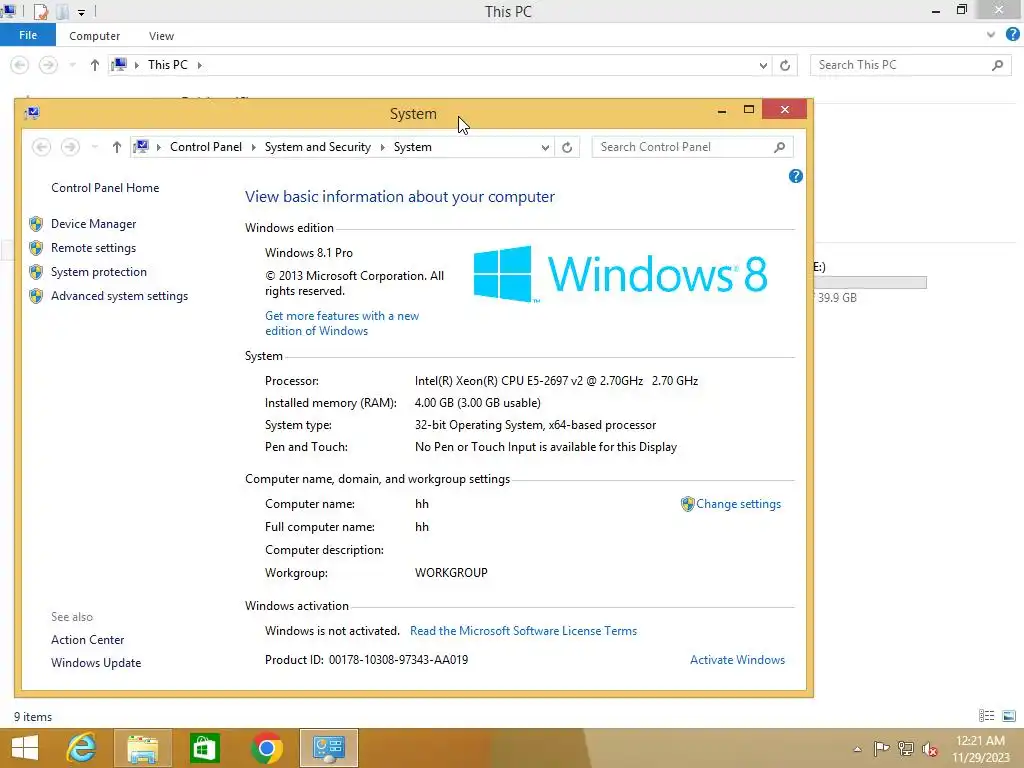This screenshot has width=1024, height=768.
Task: Switch This PC to details view icon
Action: coord(987,716)
